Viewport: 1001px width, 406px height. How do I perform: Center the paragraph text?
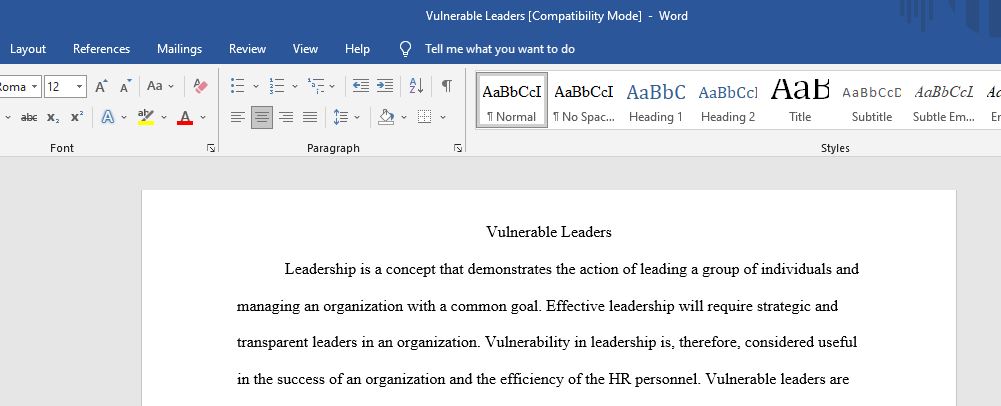point(262,117)
